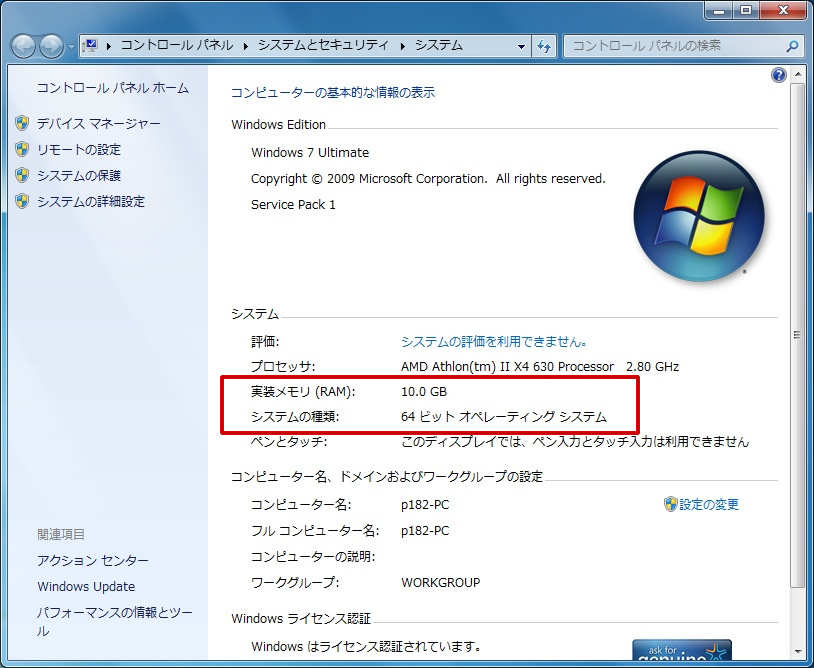Open Help with the blue question icon

coord(779,75)
